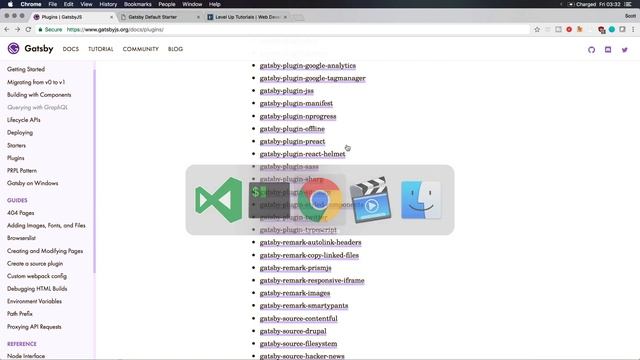Open gatsby-remark-images link
Screen dimensions: 640x360
(x=295, y=293)
